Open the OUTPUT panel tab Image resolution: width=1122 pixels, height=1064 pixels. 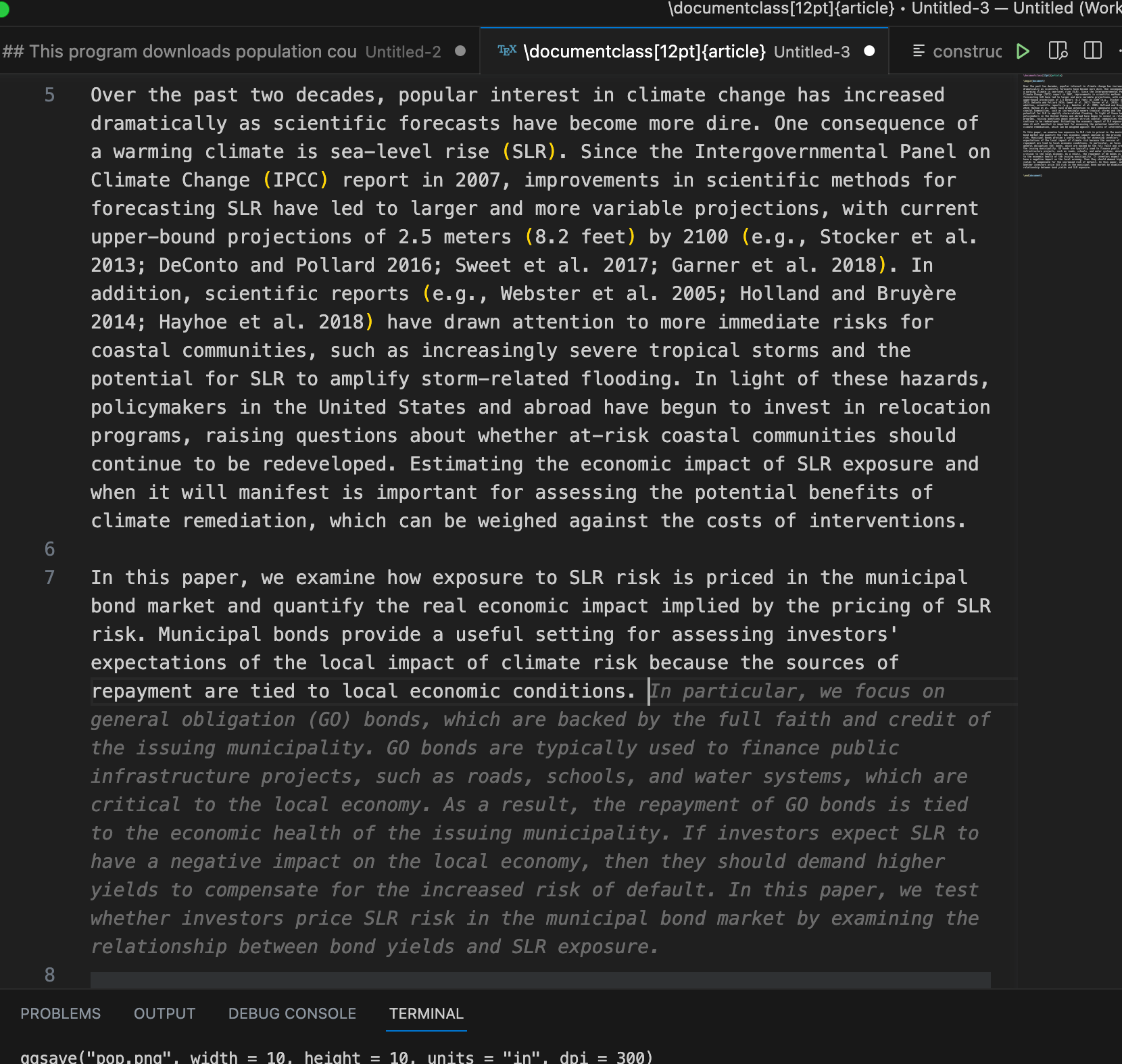[164, 1013]
